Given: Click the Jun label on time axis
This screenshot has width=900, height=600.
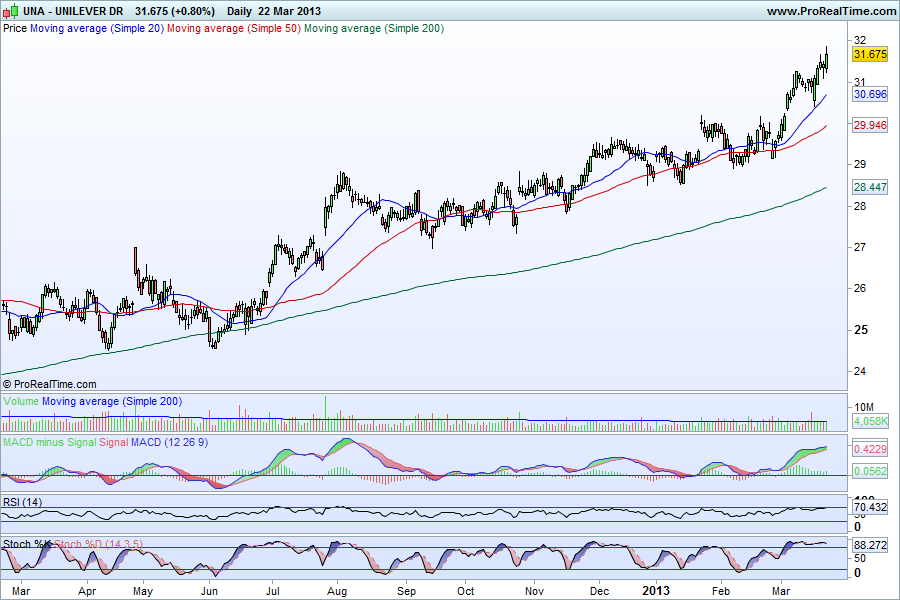Looking at the screenshot, I should coord(209,591).
